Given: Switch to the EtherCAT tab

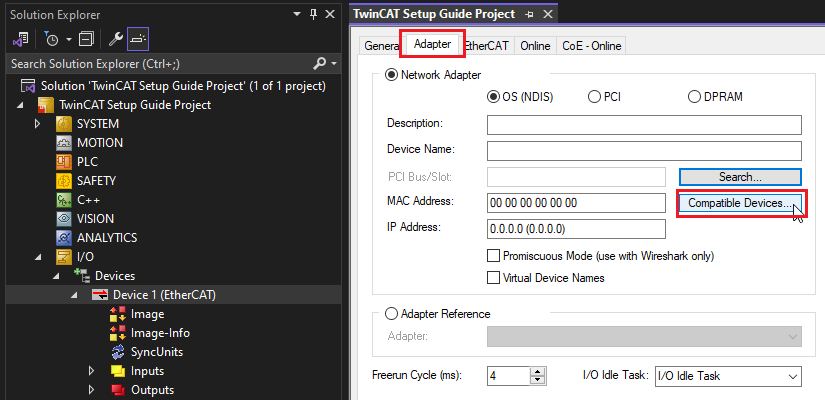Looking at the screenshot, I should (x=487, y=46).
